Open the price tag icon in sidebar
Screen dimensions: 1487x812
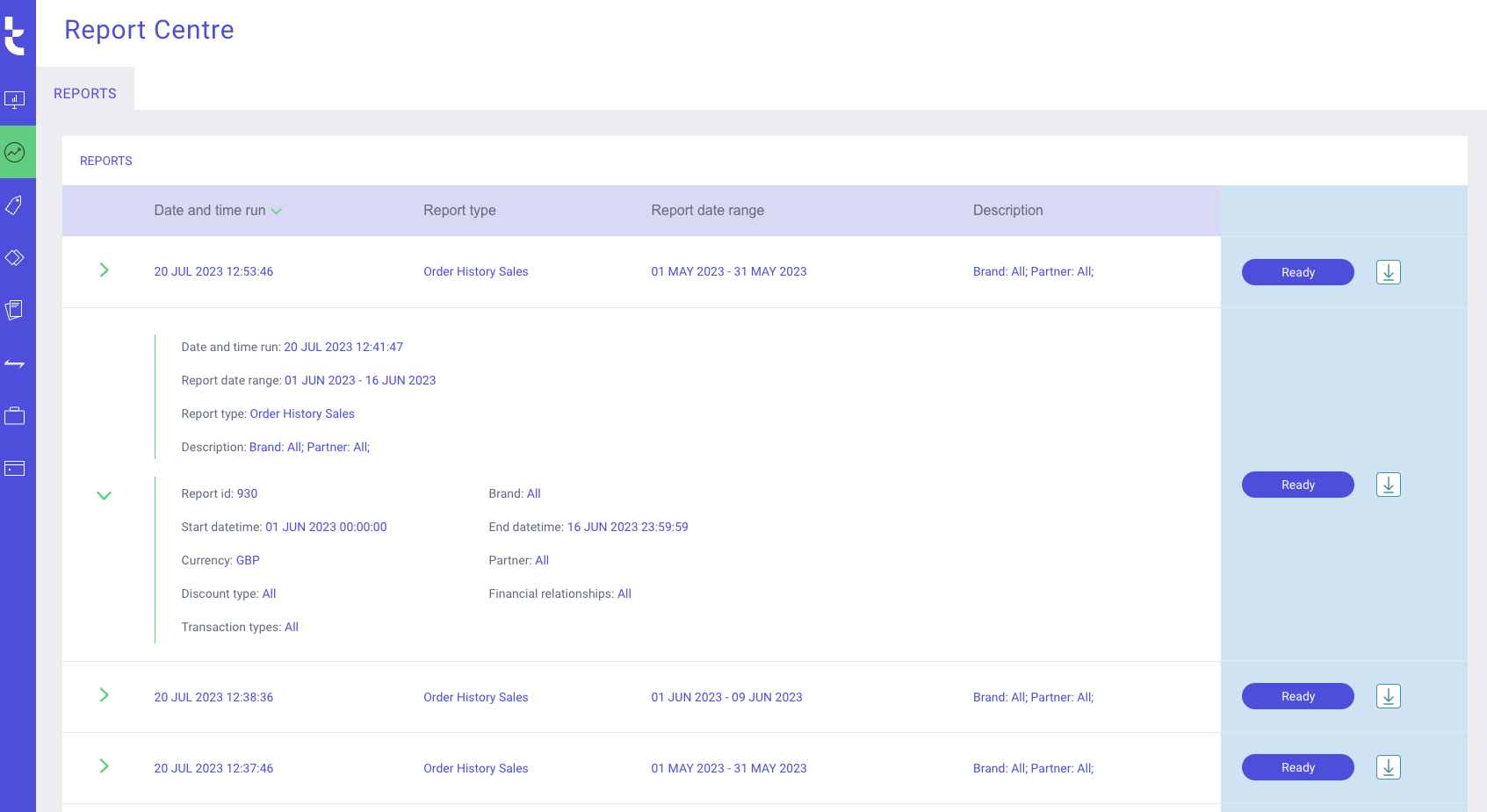tap(15, 205)
